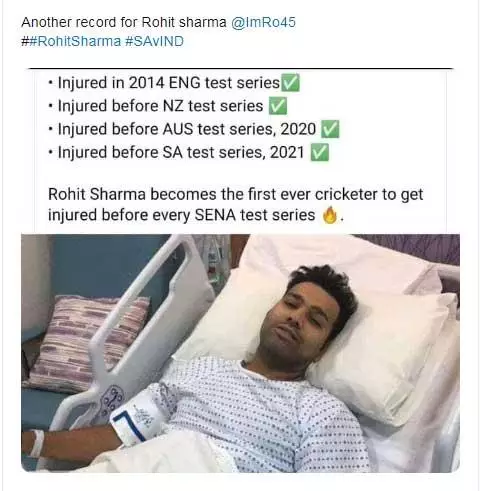484x491 pixels.
Task: Click green check beside AUS series 2020
Action: (x=330, y=129)
